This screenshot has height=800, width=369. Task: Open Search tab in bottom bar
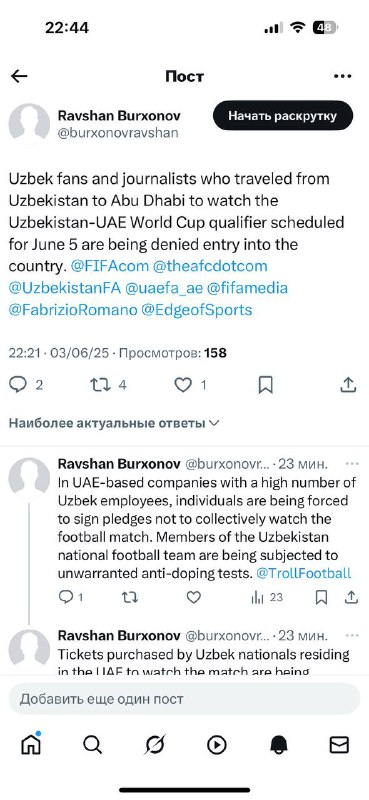click(92, 745)
